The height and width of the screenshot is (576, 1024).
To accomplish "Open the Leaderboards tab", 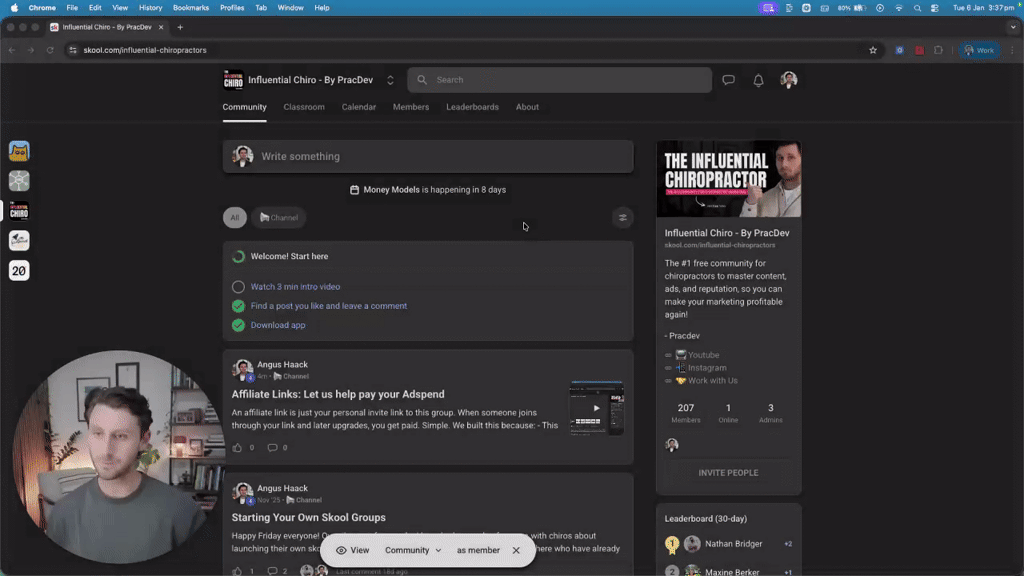I will (472, 107).
